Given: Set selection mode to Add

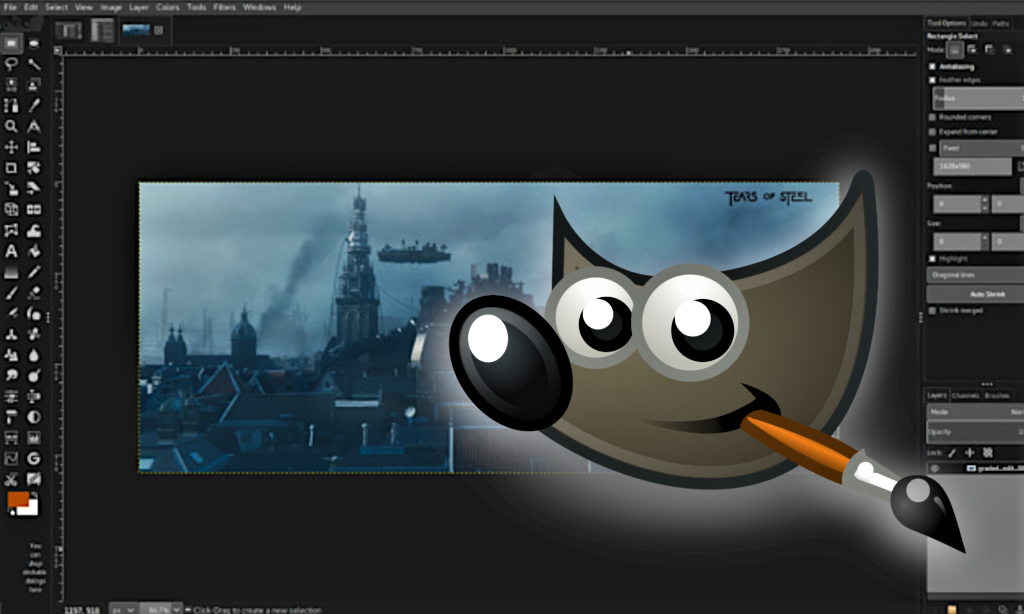Looking at the screenshot, I should pyautogui.click(x=972, y=50).
